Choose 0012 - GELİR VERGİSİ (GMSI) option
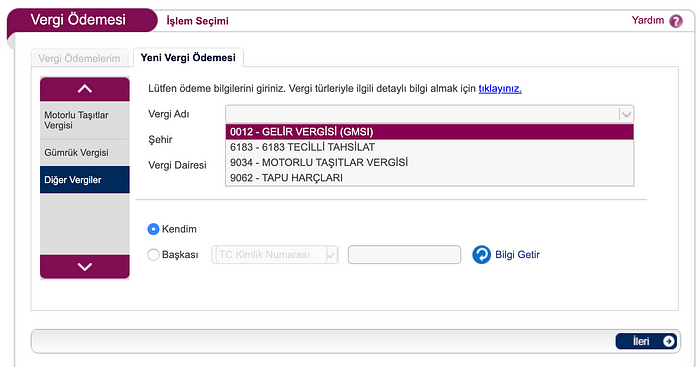 [429, 132]
